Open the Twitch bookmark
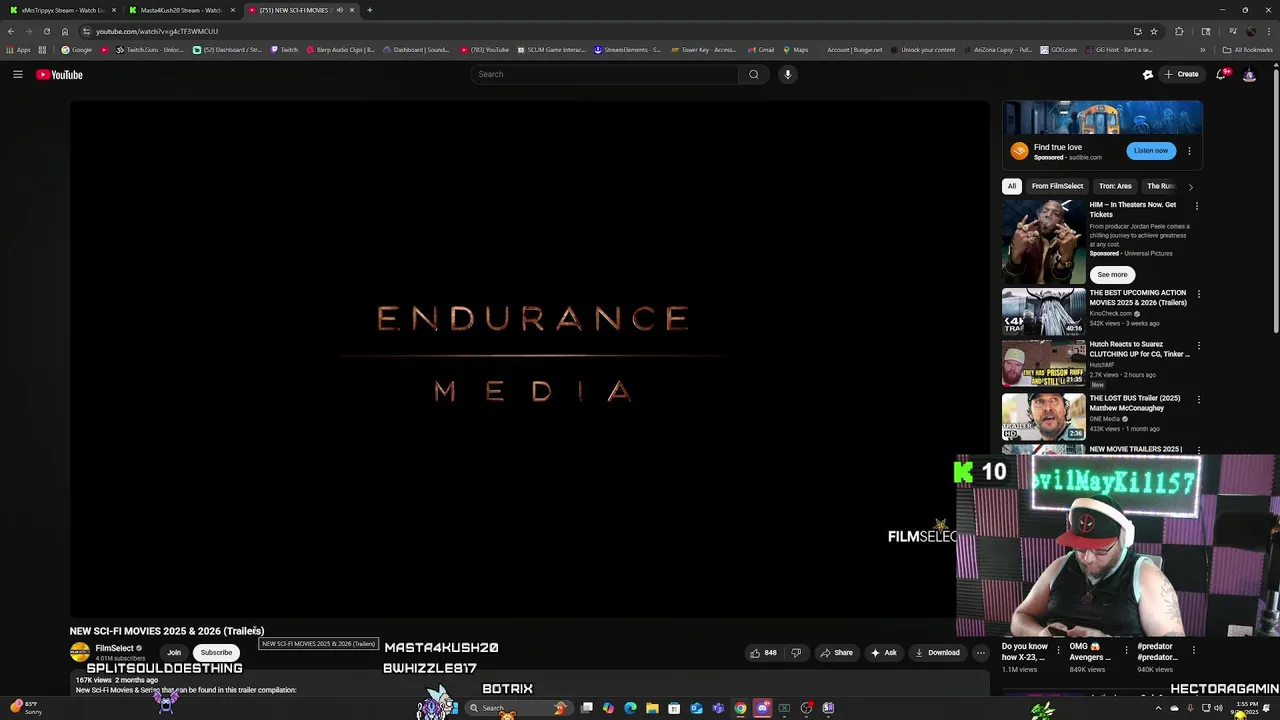 point(284,50)
